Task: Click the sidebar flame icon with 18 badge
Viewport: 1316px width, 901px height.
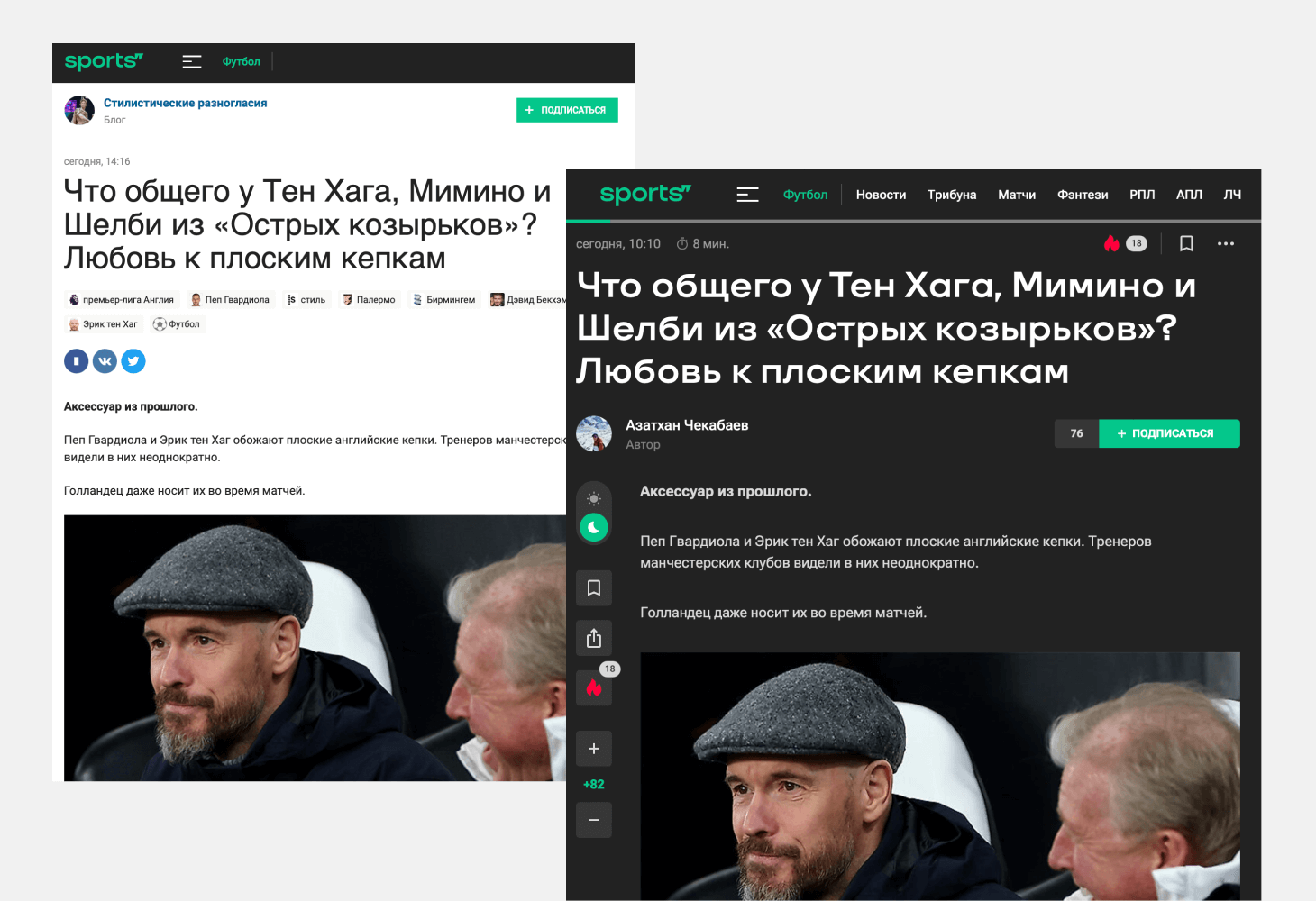Action: [594, 687]
